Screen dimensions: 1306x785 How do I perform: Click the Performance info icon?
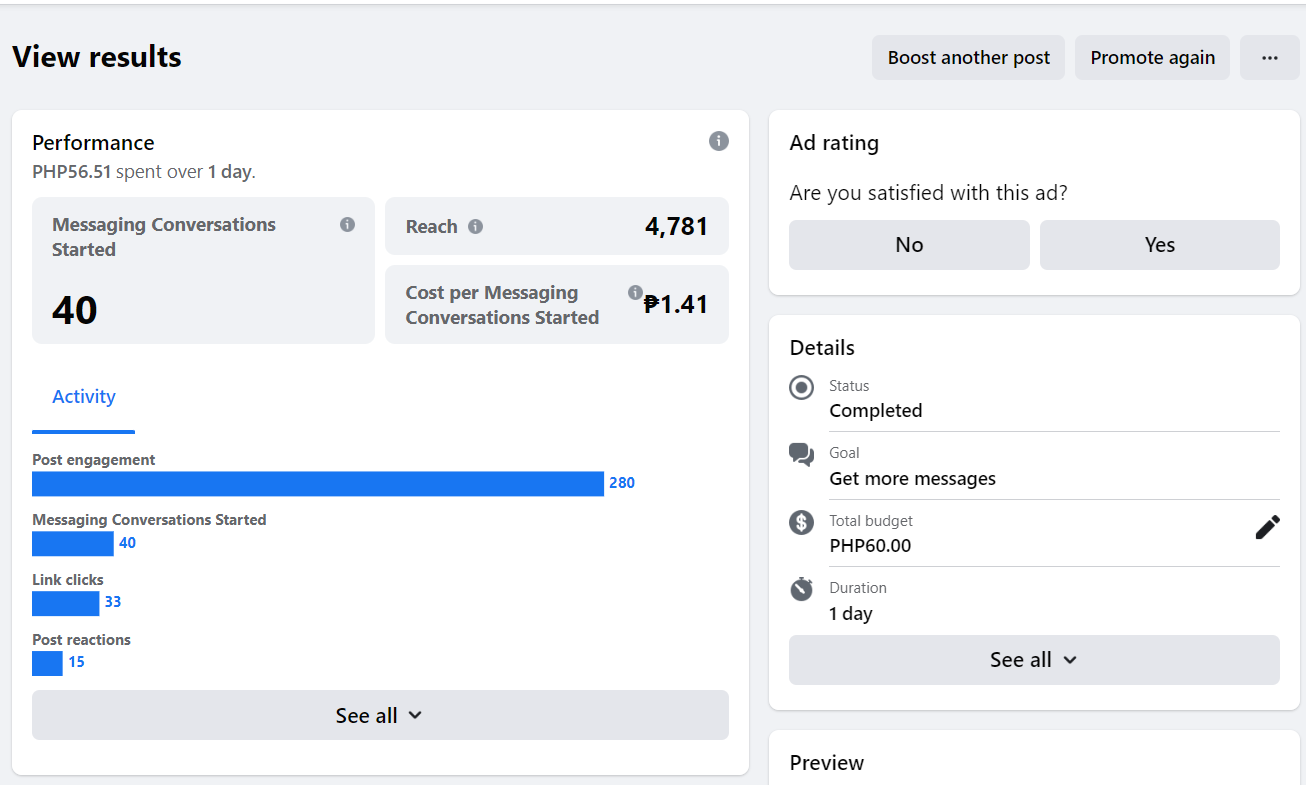(718, 141)
